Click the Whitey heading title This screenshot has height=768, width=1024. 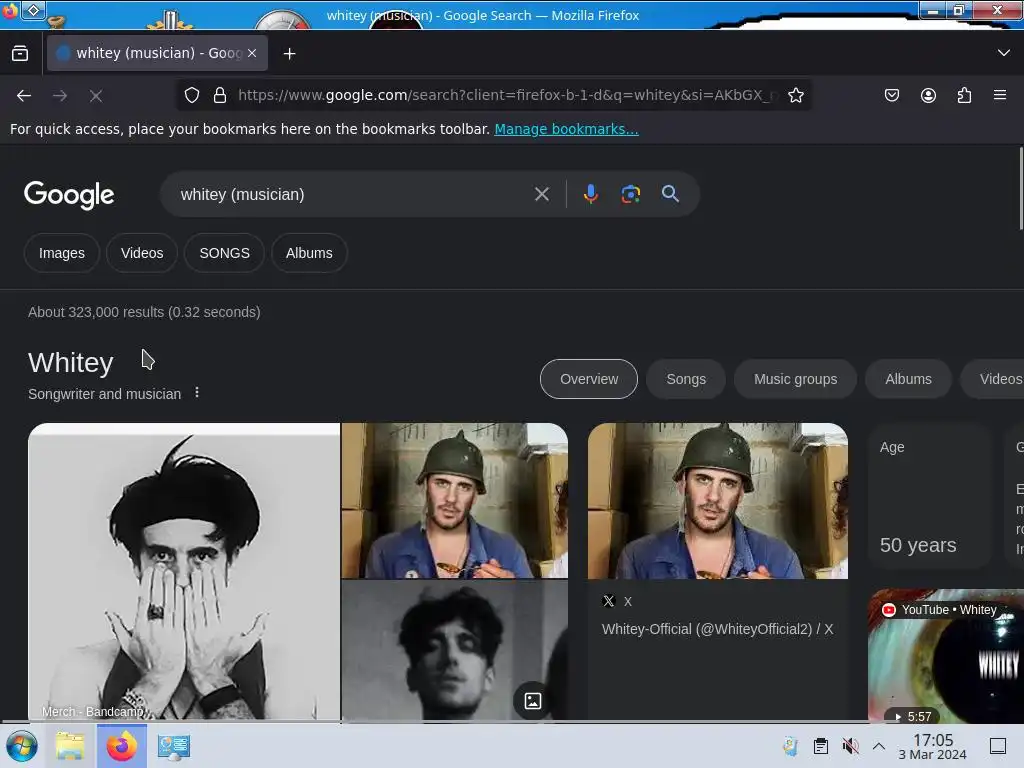tap(71, 362)
